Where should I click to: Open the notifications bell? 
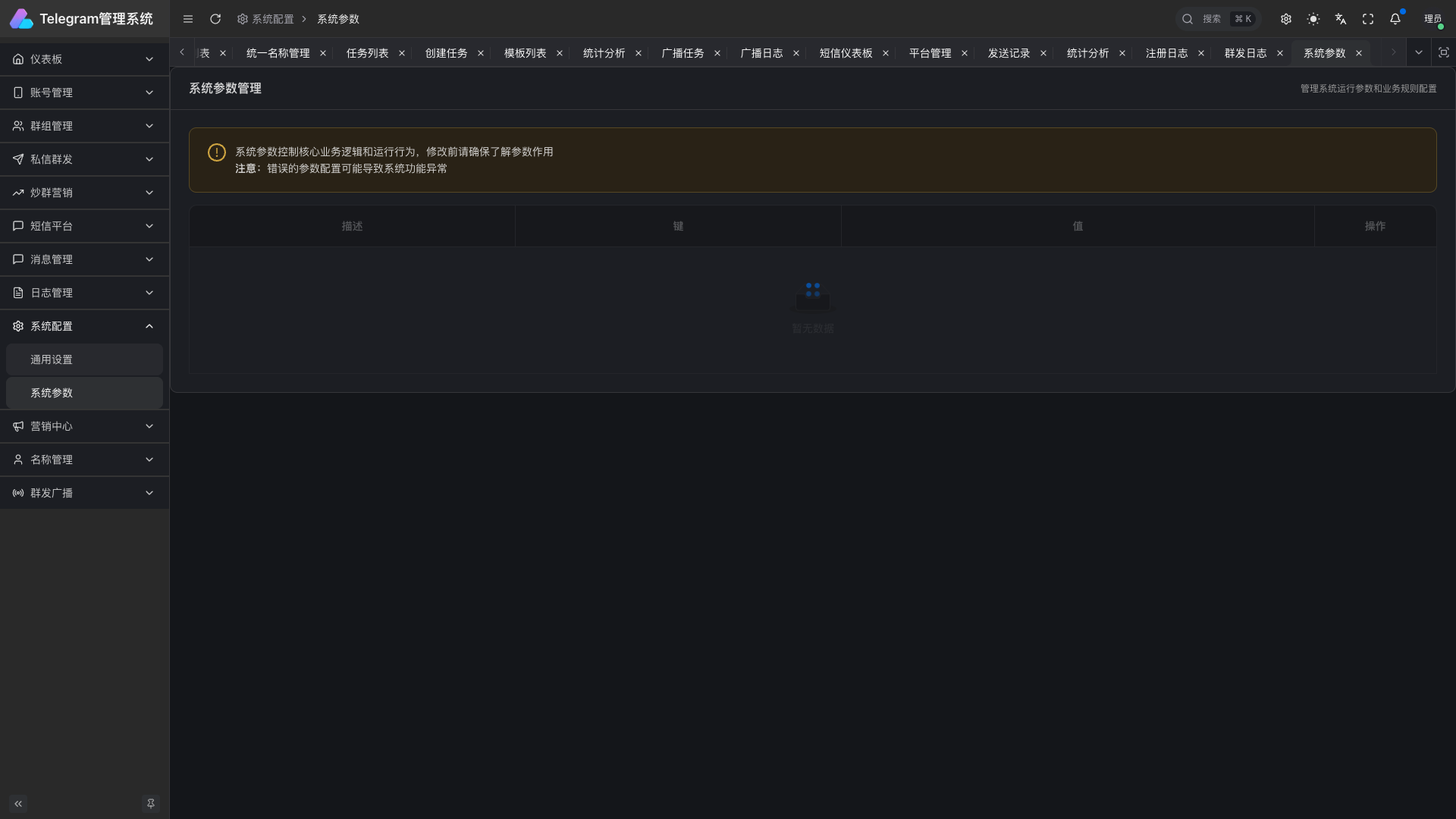pyautogui.click(x=1395, y=19)
